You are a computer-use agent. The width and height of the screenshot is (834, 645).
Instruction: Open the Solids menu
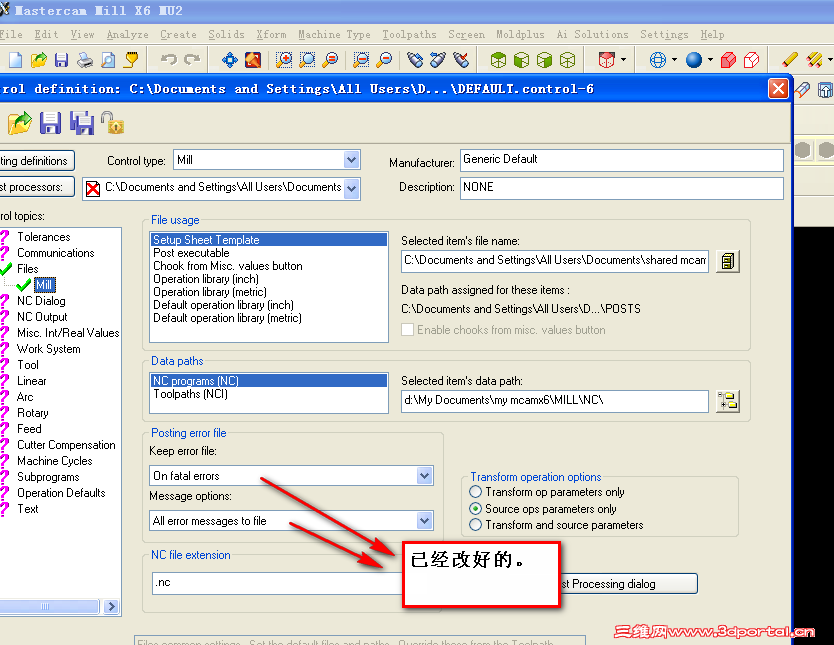pos(226,35)
